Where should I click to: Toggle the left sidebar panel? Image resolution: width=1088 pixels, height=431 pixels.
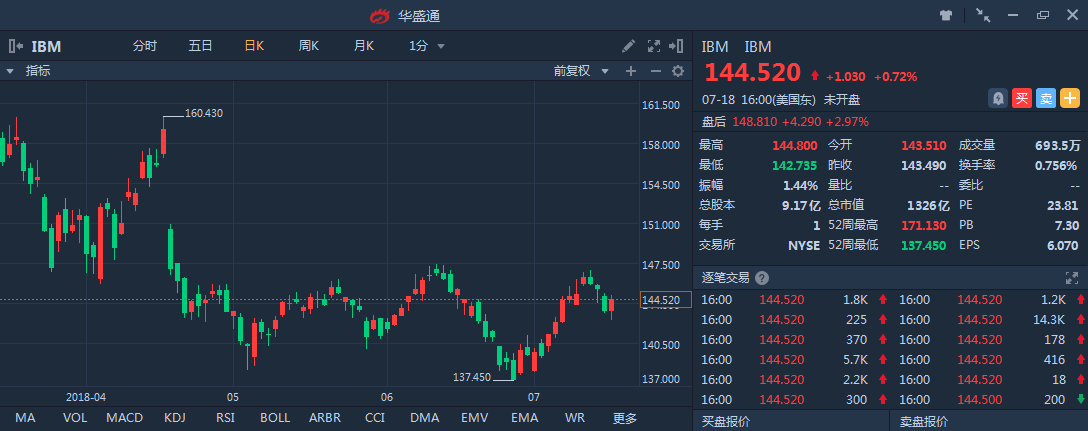click(16, 46)
